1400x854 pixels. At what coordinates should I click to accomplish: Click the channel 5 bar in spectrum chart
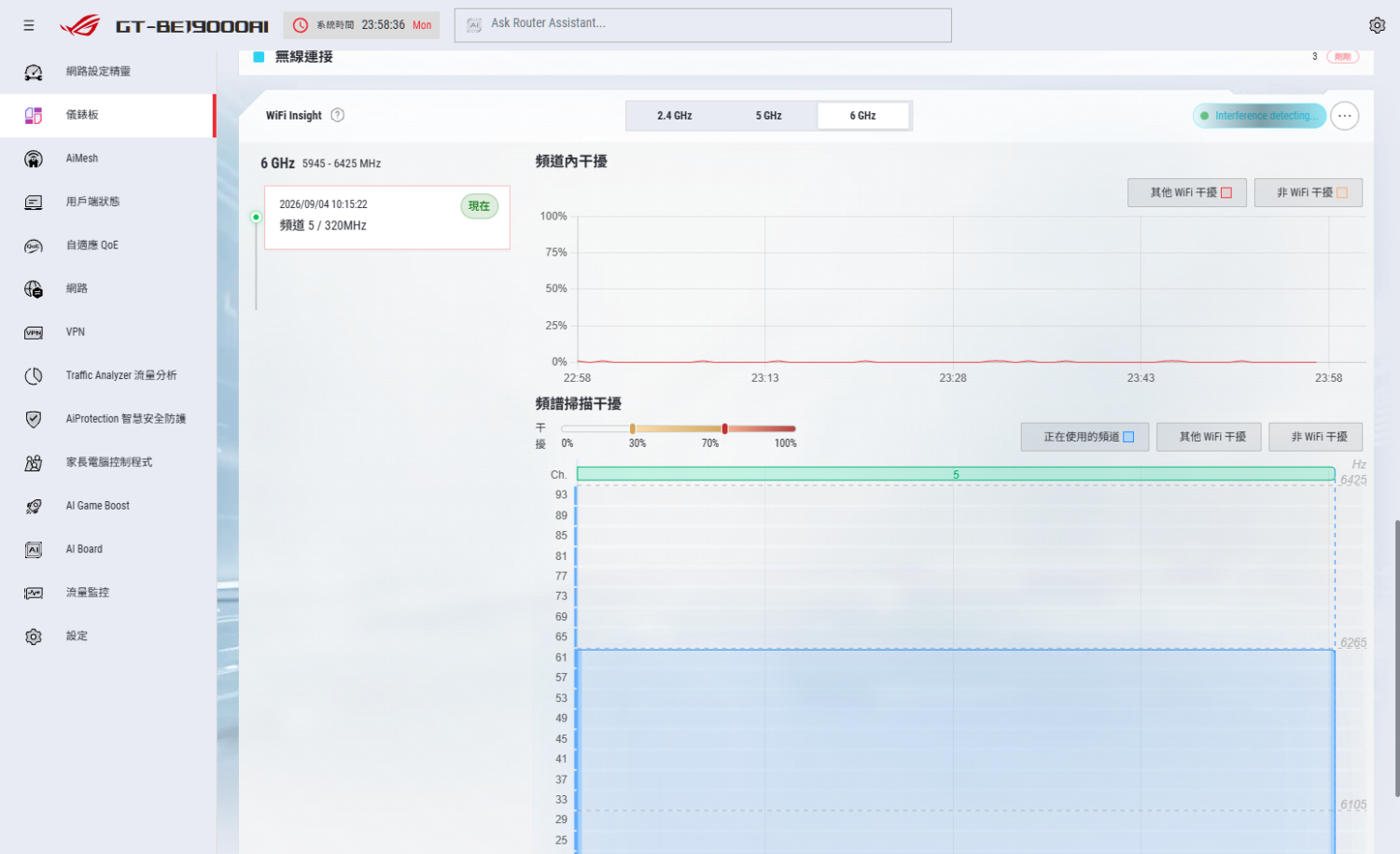(x=956, y=474)
